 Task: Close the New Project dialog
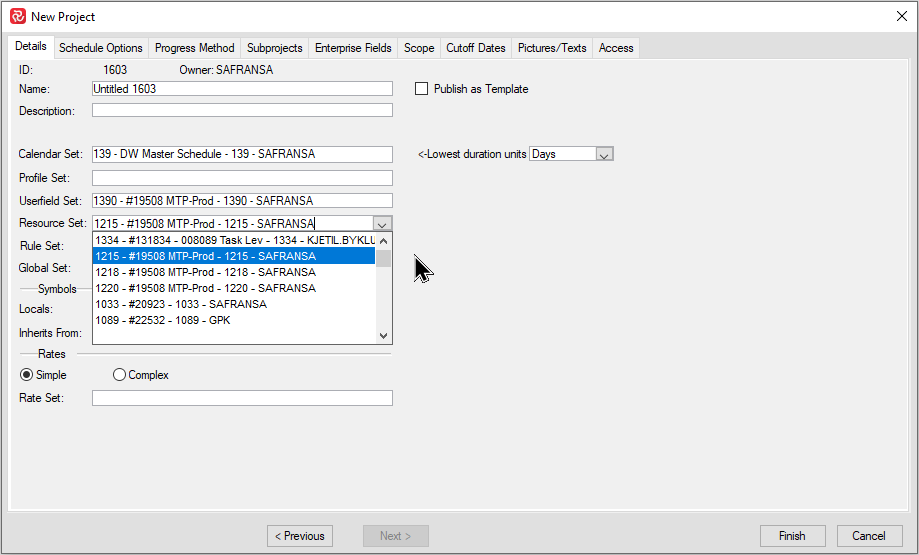click(902, 16)
